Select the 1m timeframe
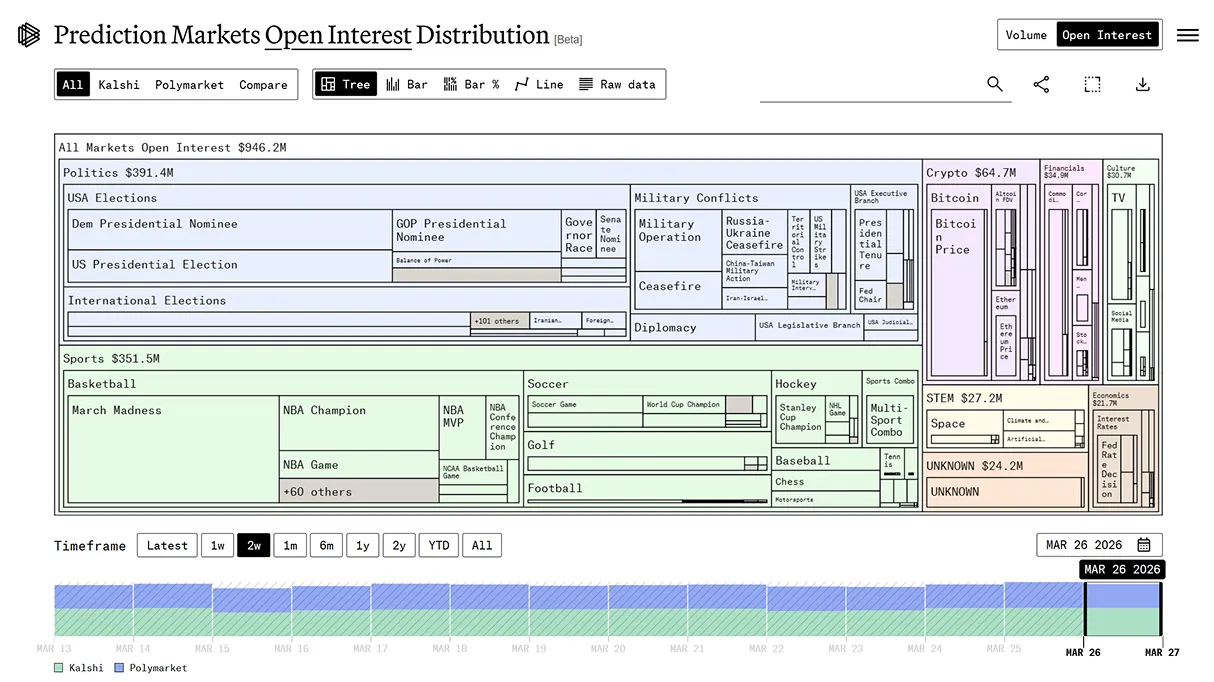This screenshot has width=1214, height=682. point(290,545)
